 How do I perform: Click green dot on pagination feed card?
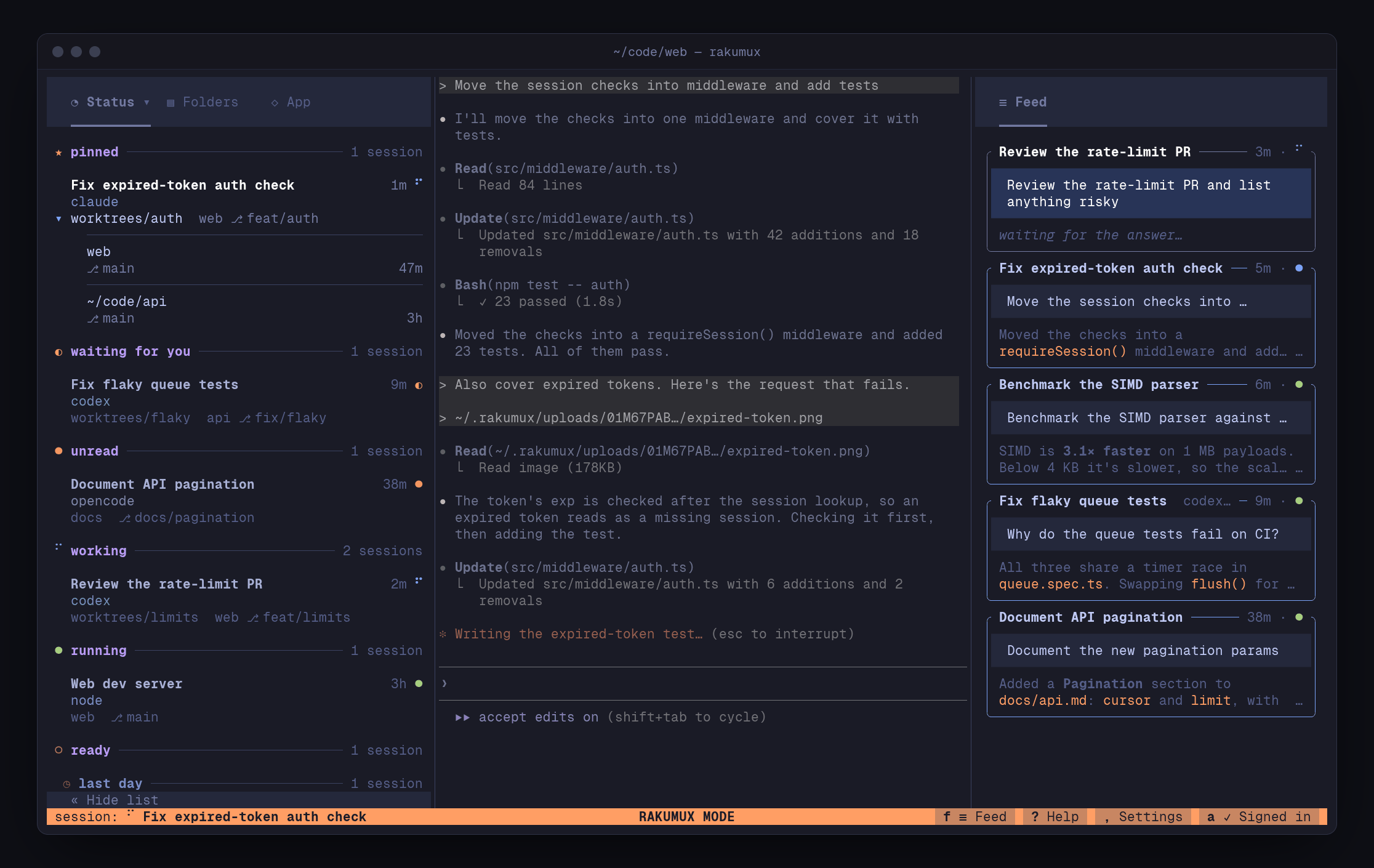[x=1299, y=617]
